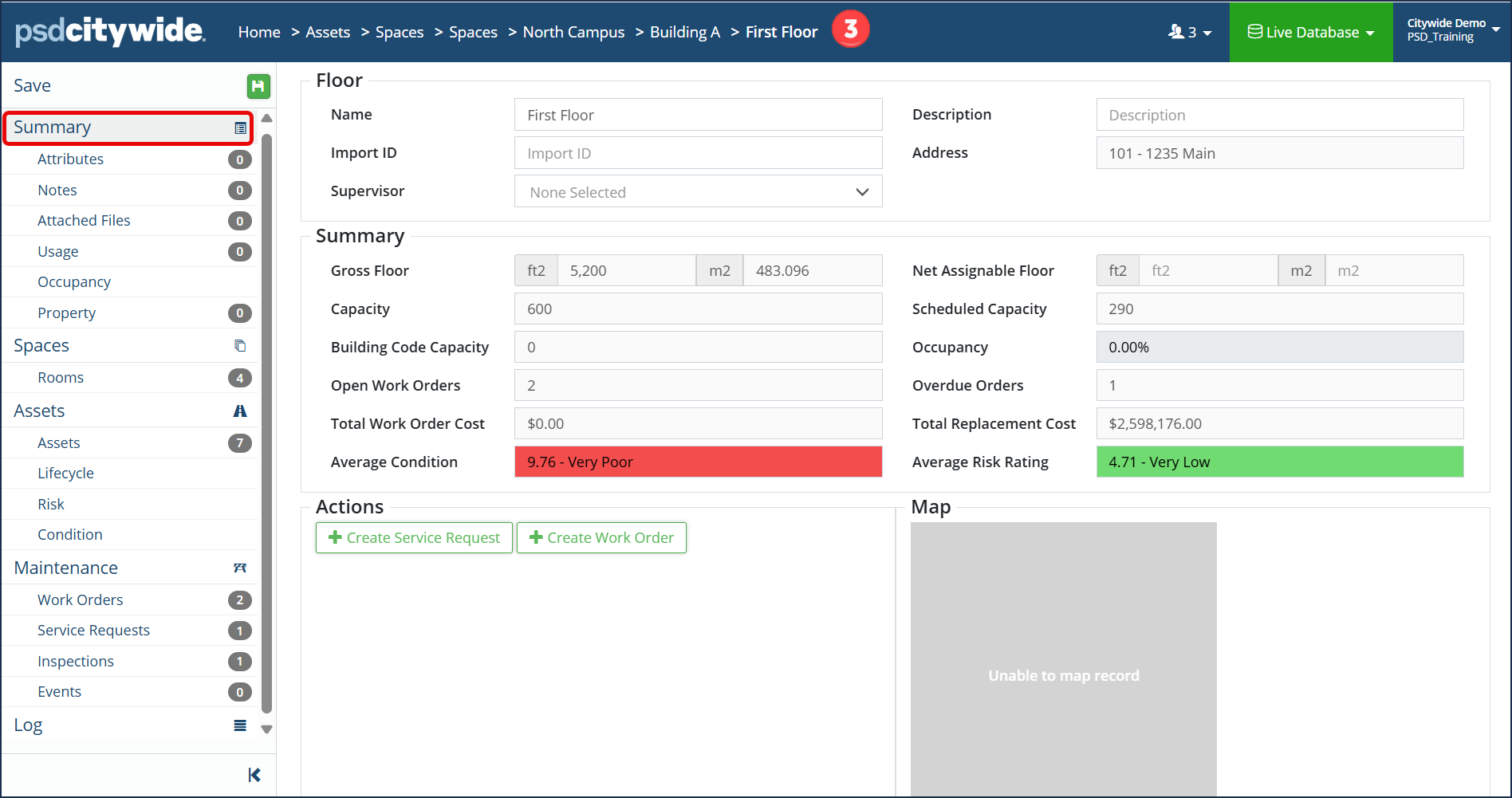This screenshot has height=798, width=1512.
Task: Click the users icon in top bar
Action: (1176, 32)
